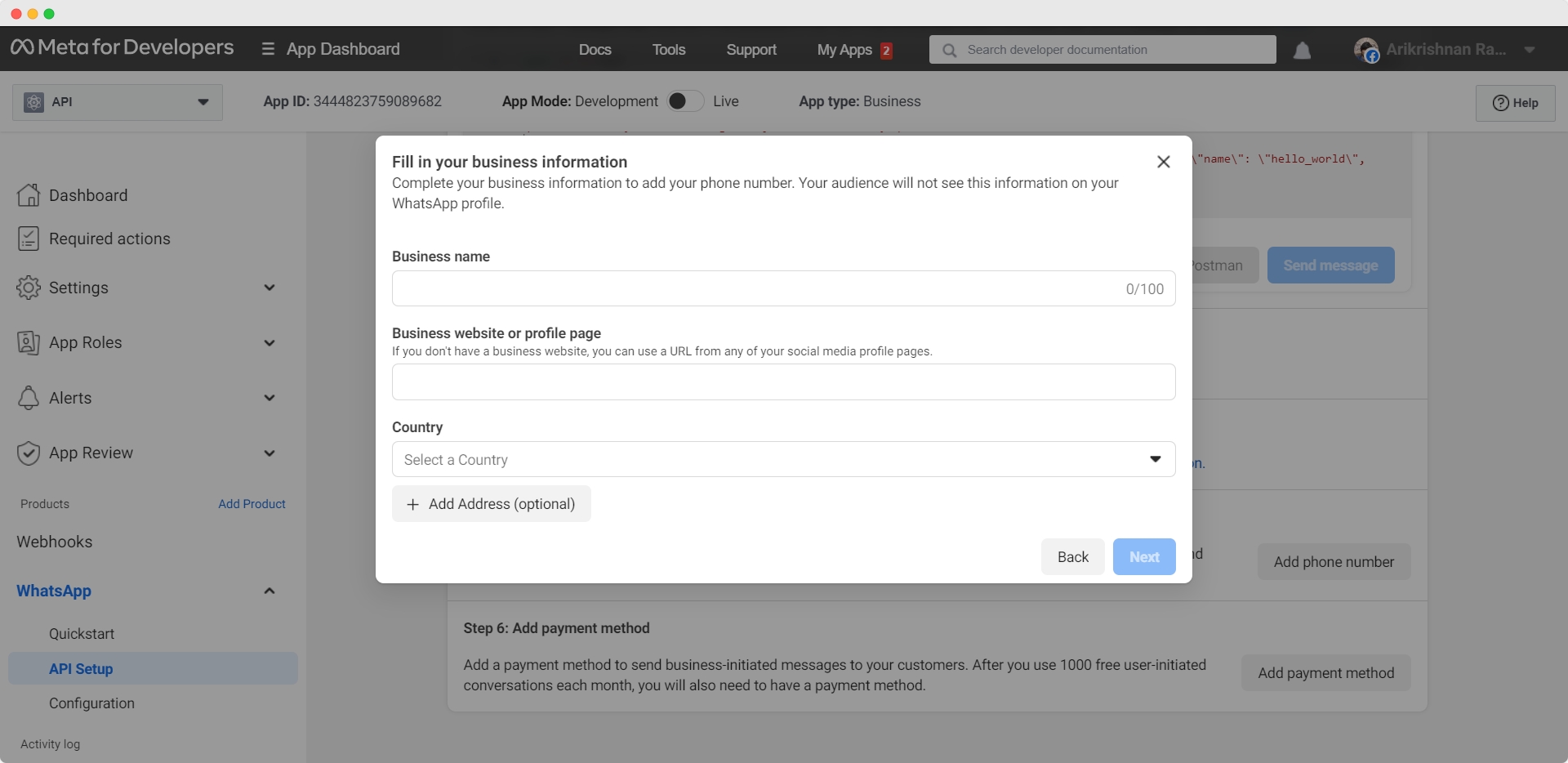Click the Dashboard house icon
This screenshot has height=763, width=1568.
tap(29, 195)
